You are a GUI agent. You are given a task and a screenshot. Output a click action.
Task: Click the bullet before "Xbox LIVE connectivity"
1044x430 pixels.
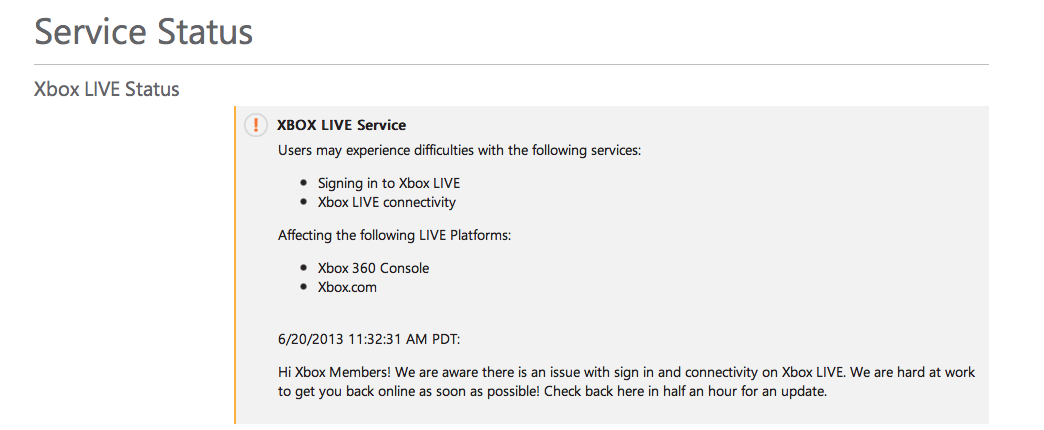point(304,203)
